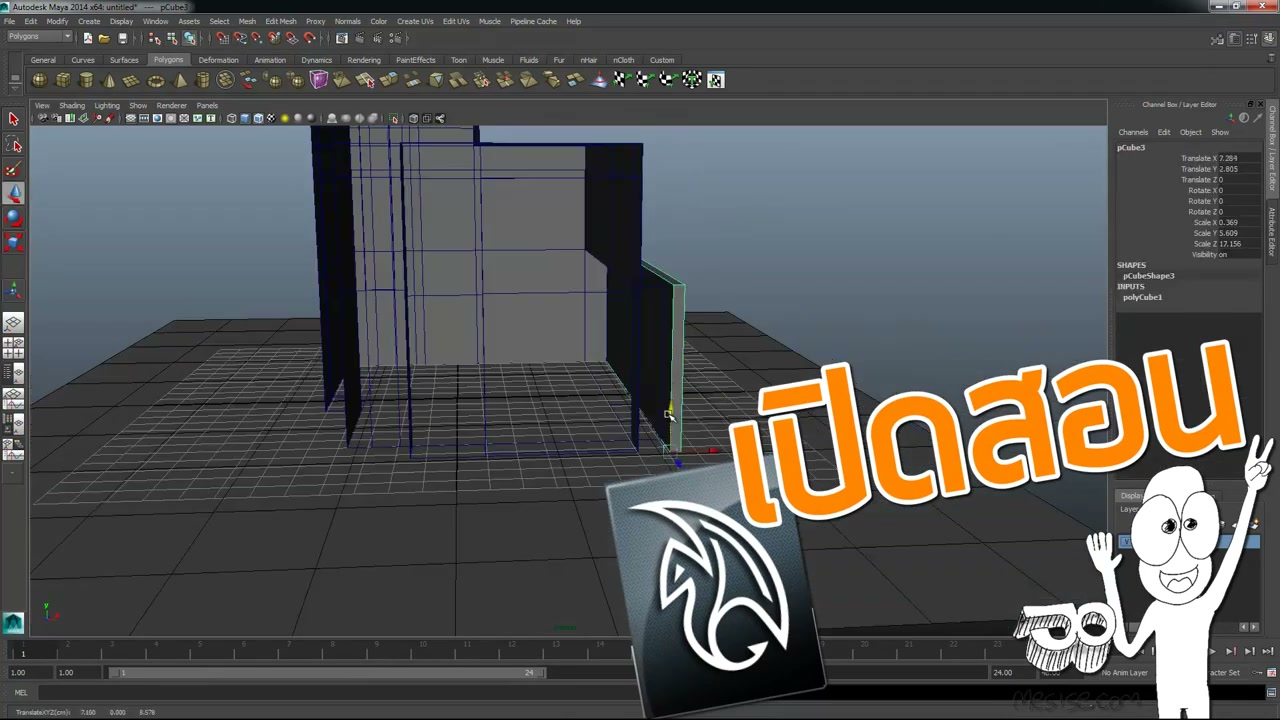The height and width of the screenshot is (720, 1280).
Task: Enable Snap to grids magnet icon
Action: click(222, 38)
